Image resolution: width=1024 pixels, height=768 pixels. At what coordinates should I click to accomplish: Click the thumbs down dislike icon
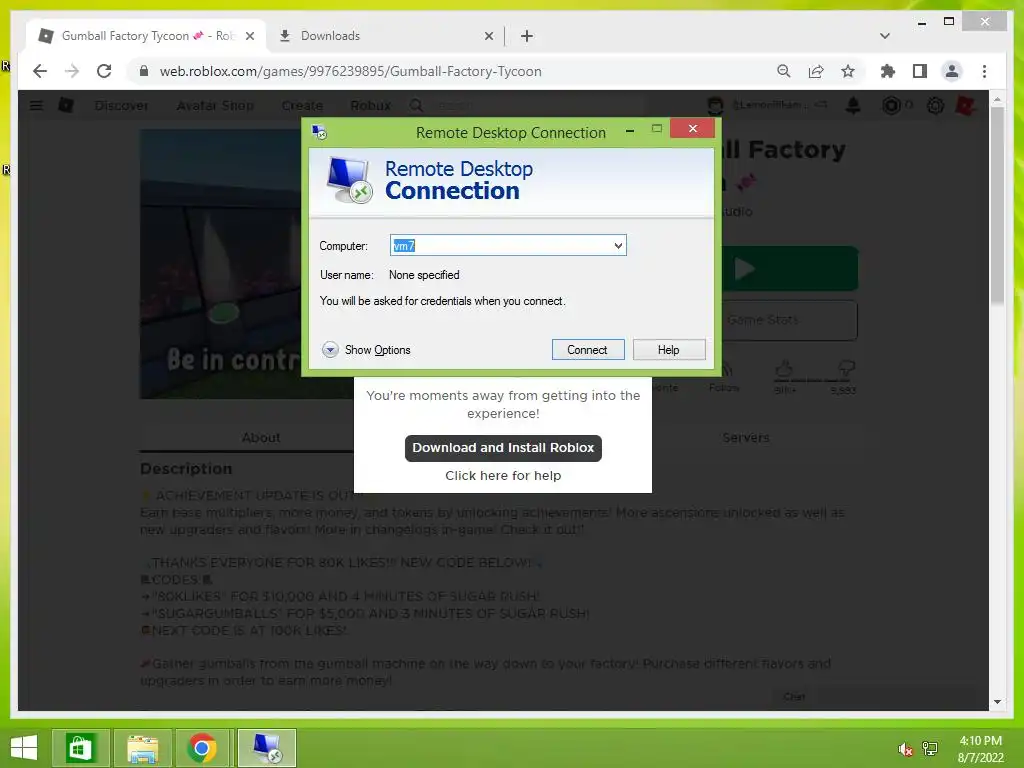click(x=846, y=370)
